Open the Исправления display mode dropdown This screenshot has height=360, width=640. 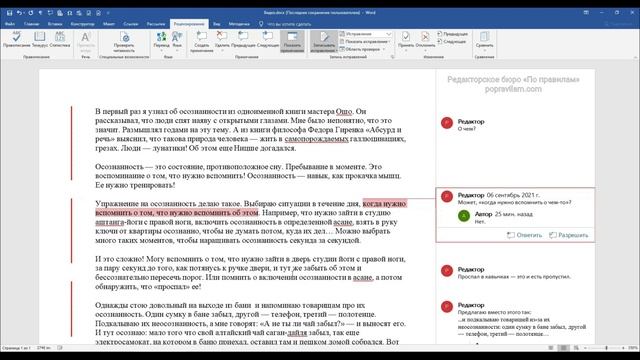[366, 34]
